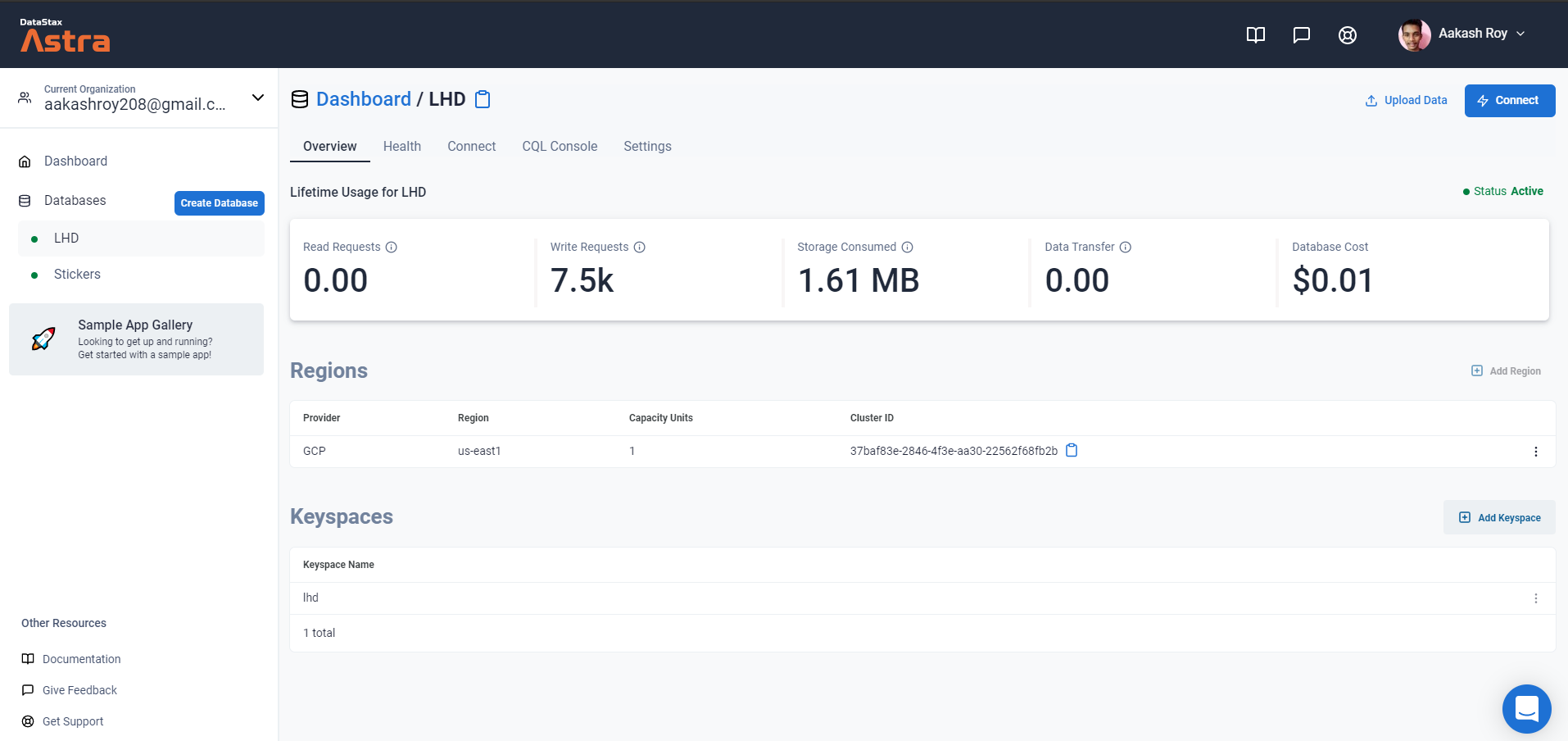The width and height of the screenshot is (1568, 741).
Task: Click Give Feedback link
Action: pyautogui.click(x=79, y=690)
